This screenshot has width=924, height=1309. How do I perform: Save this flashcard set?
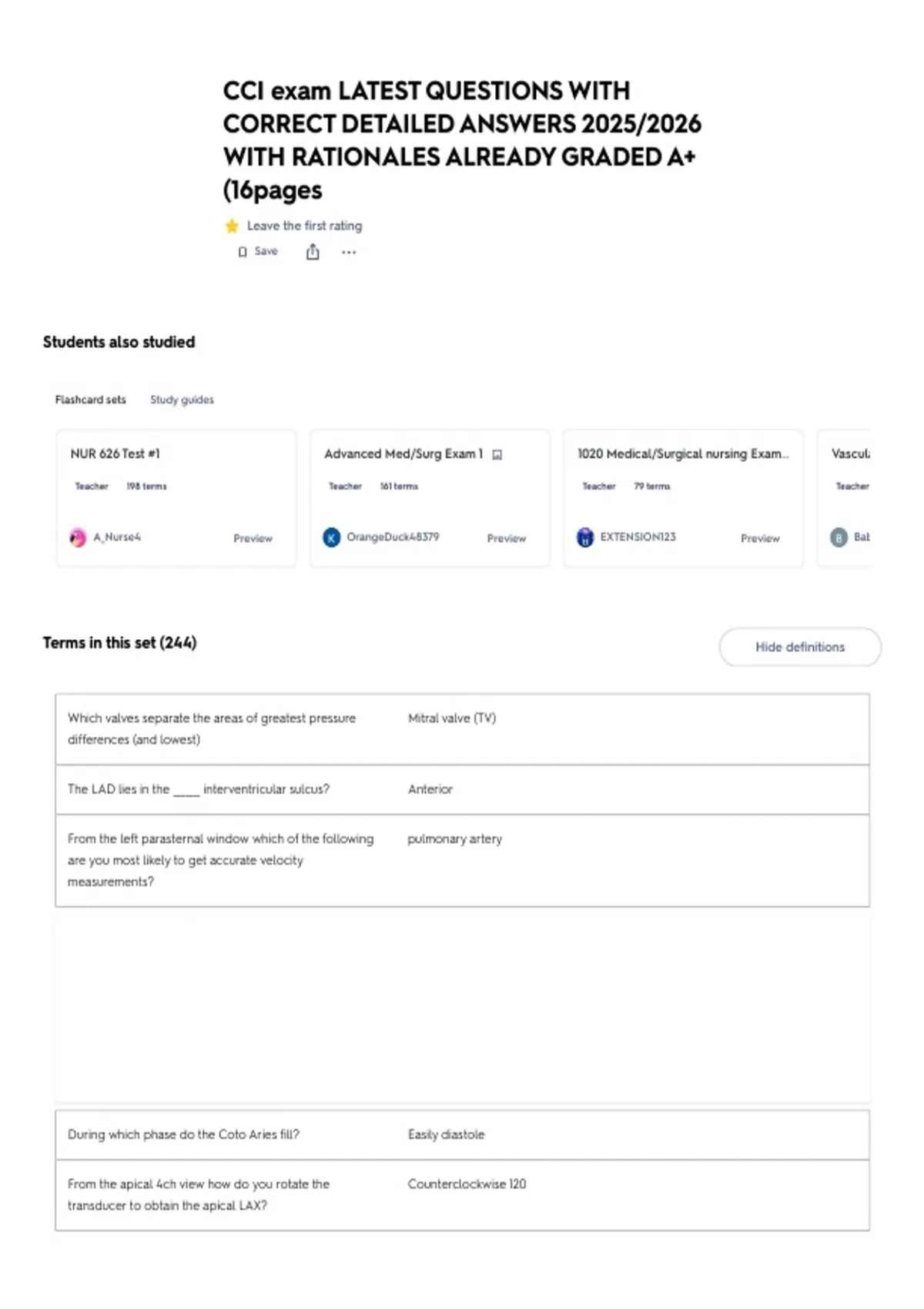(x=258, y=251)
